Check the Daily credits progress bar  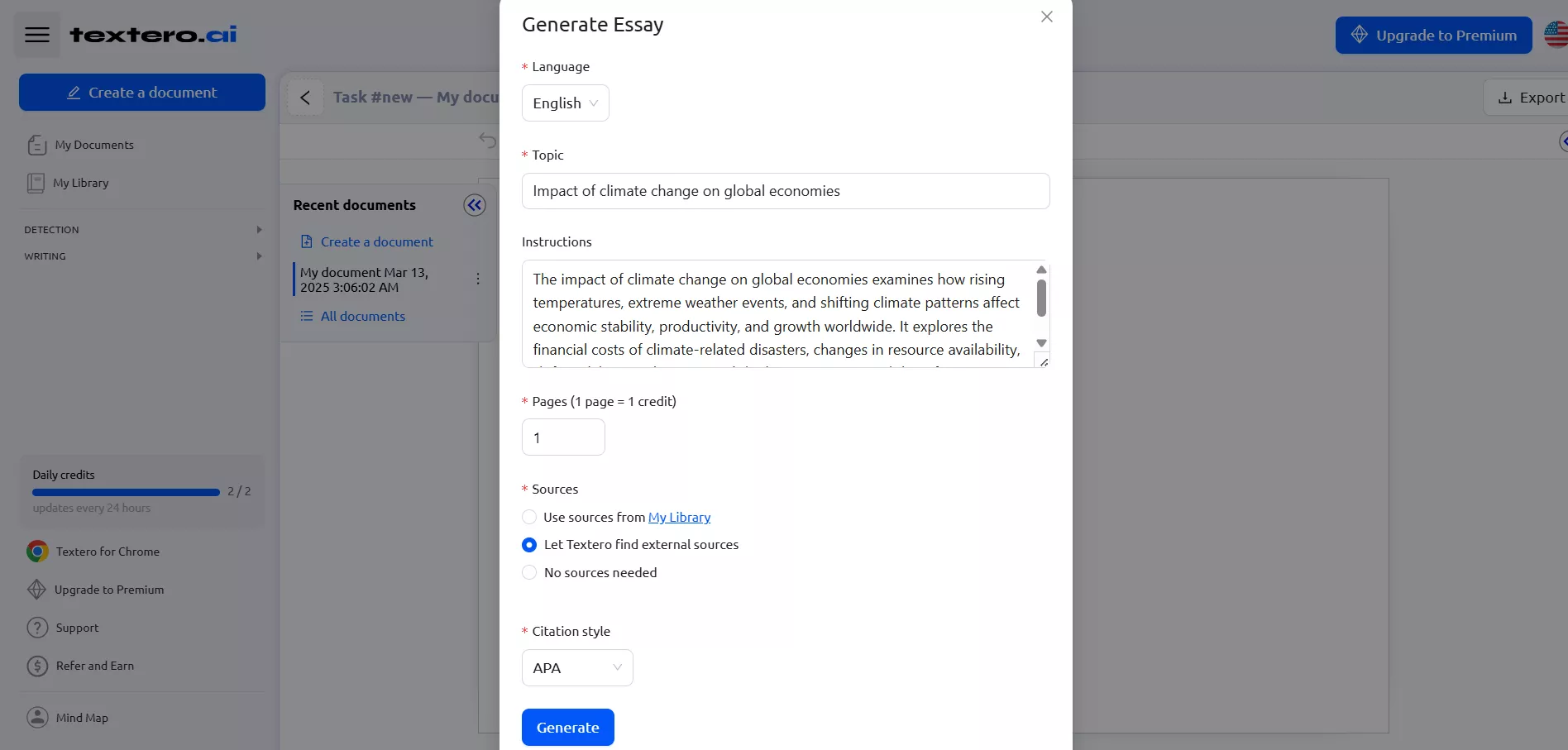coord(125,491)
